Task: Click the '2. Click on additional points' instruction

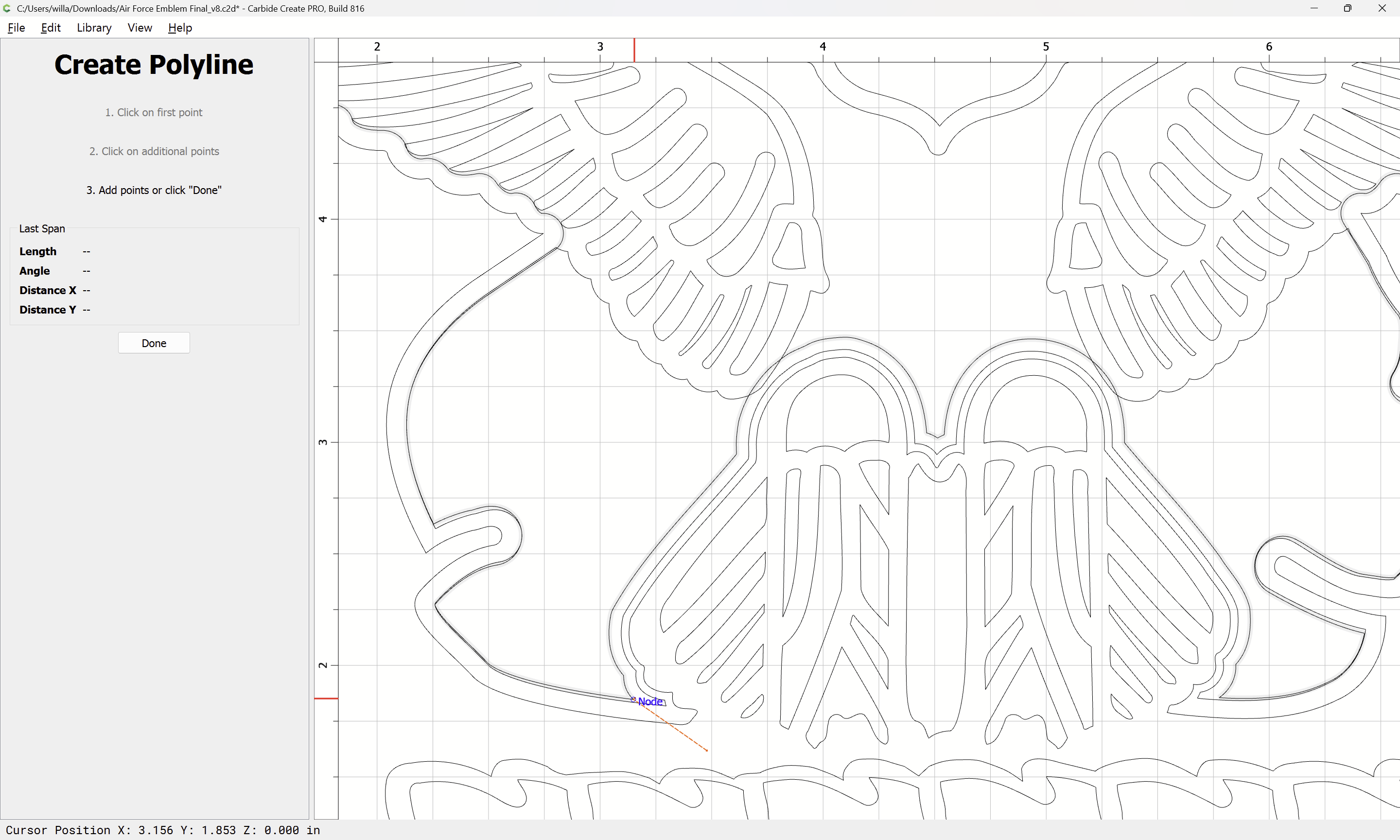Action: (x=154, y=151)
